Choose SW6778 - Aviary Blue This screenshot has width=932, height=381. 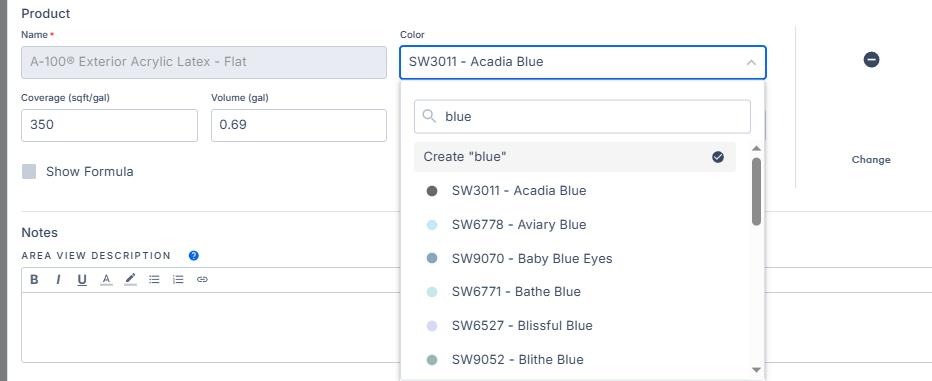tap(575, 225)
